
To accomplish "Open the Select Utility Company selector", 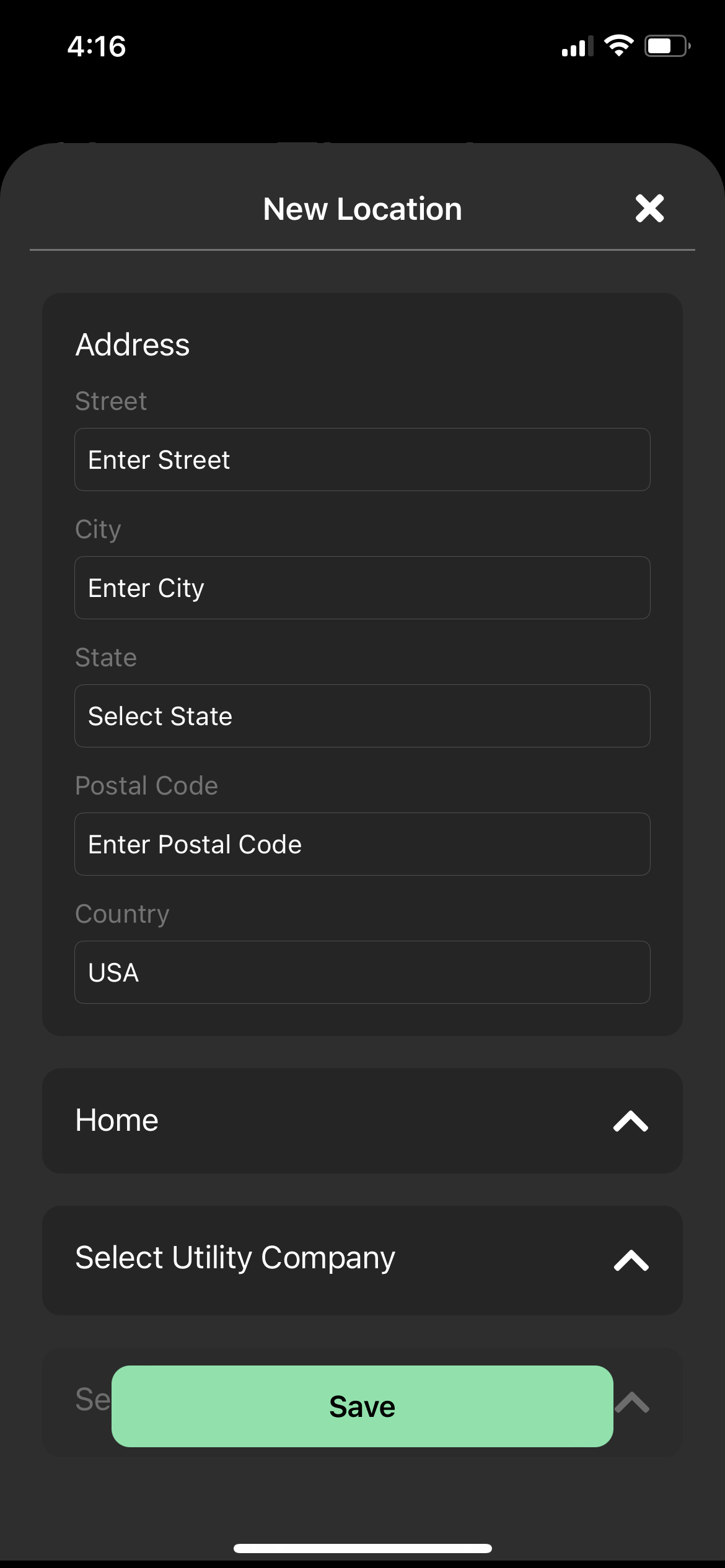I will coord(235,1258).
